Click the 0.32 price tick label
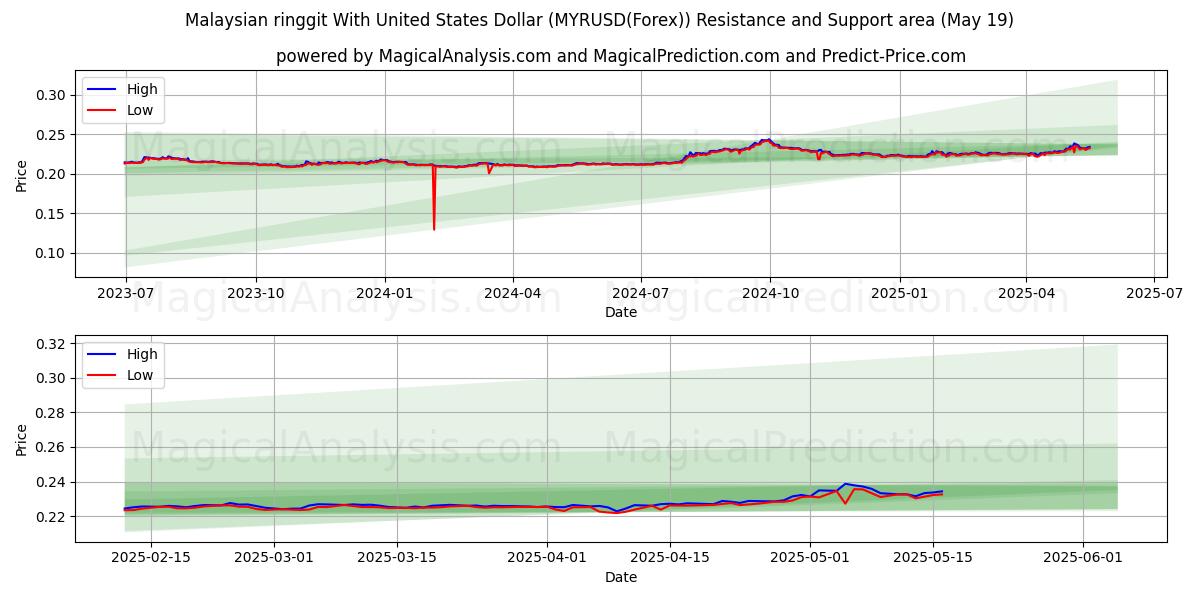This screenshot has width=1200, height=600. click(x=51, y=344)
